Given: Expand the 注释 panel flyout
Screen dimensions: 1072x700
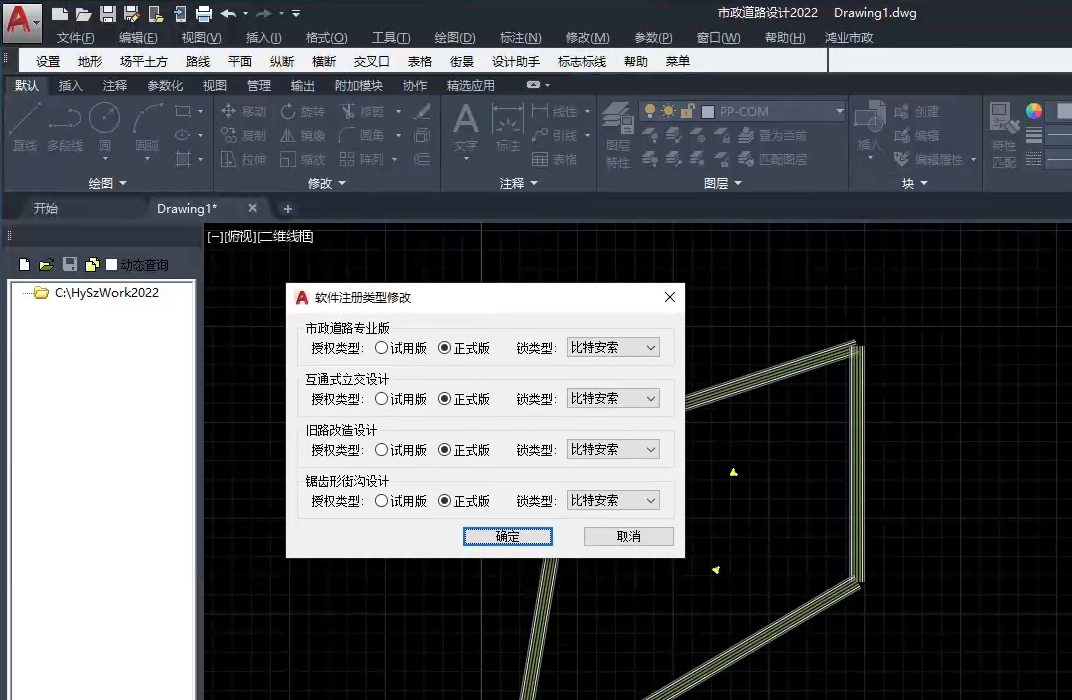Looking at the screenshot, I should point(519,183).
